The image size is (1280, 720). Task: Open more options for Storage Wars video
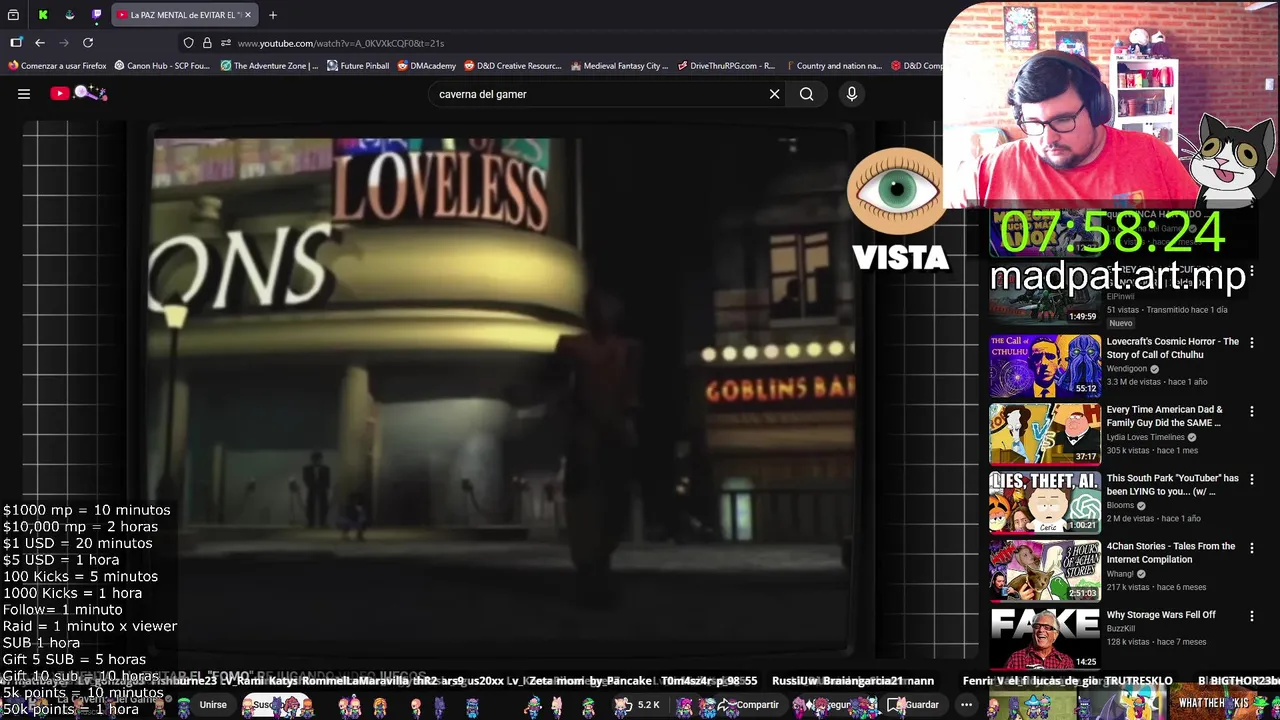pos(1251,616)
